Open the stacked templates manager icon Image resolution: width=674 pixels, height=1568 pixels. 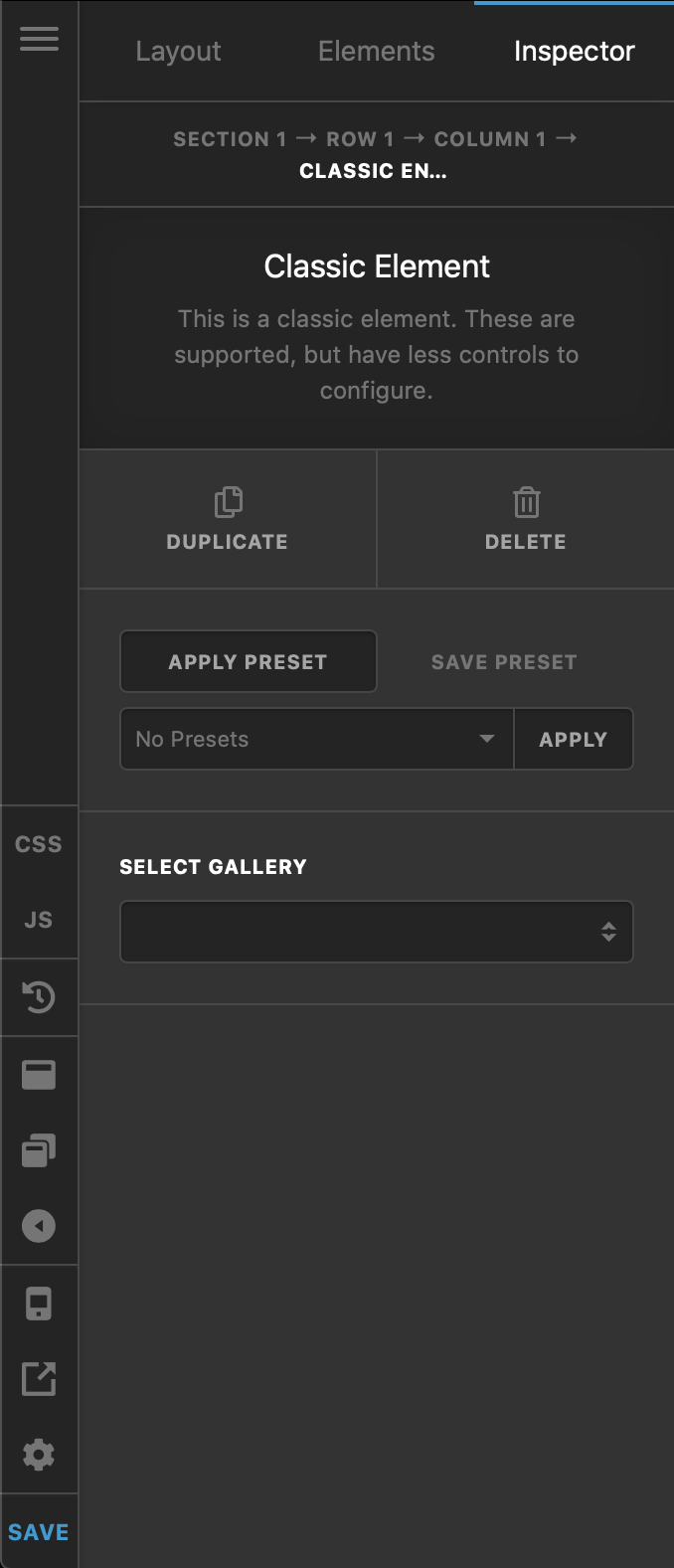click(x=39, y=1148)
